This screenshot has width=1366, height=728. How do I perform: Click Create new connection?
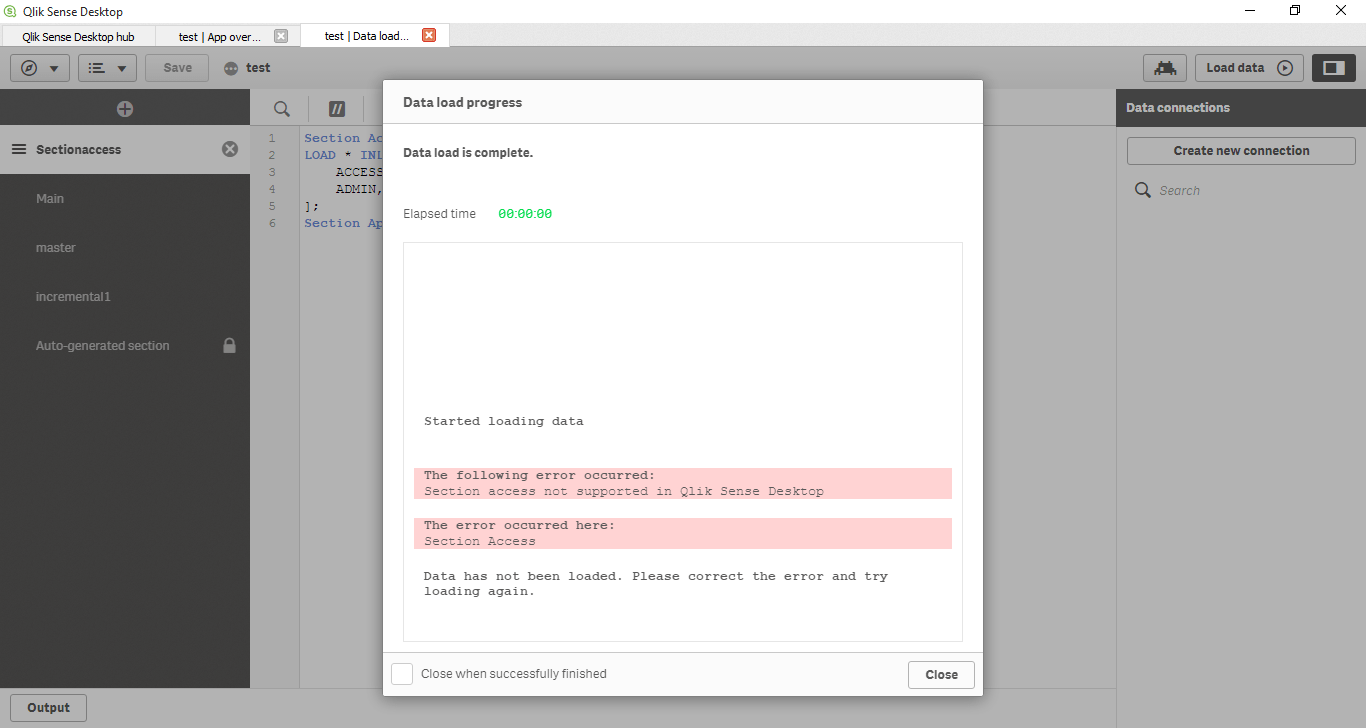(x=1241, y=151)
